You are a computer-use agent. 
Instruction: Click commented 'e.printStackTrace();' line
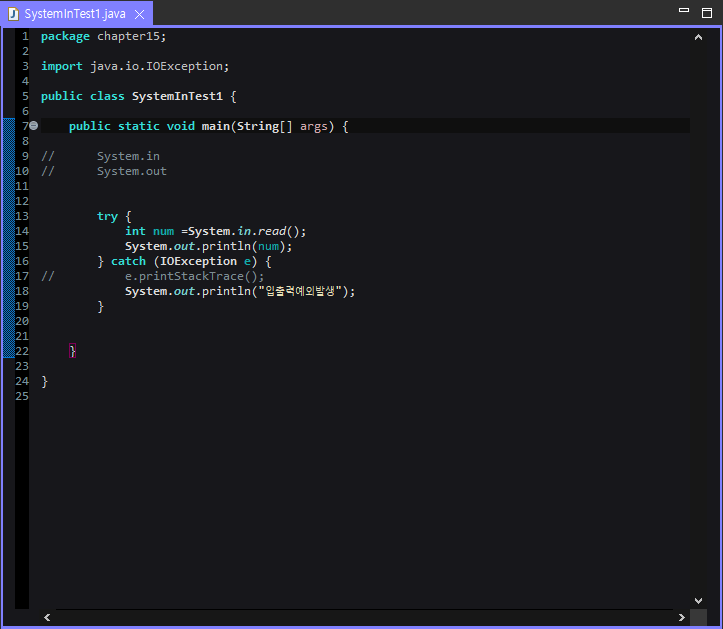195,276
